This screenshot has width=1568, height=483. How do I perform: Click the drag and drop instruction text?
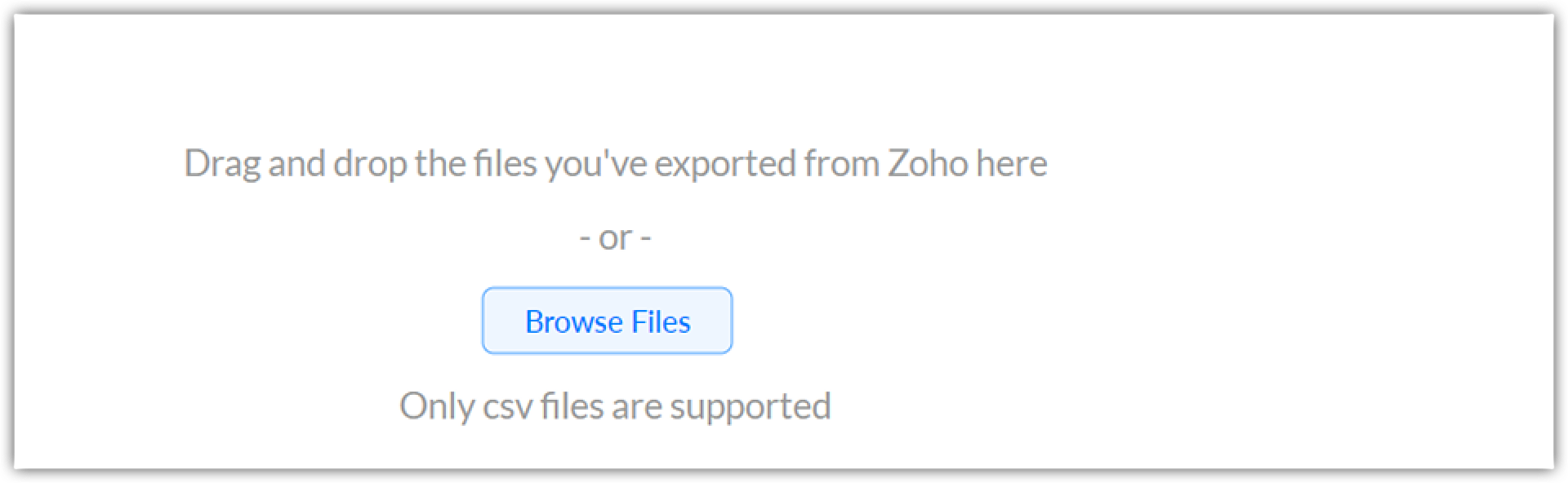pyautogui.click(x=615, y=163)
